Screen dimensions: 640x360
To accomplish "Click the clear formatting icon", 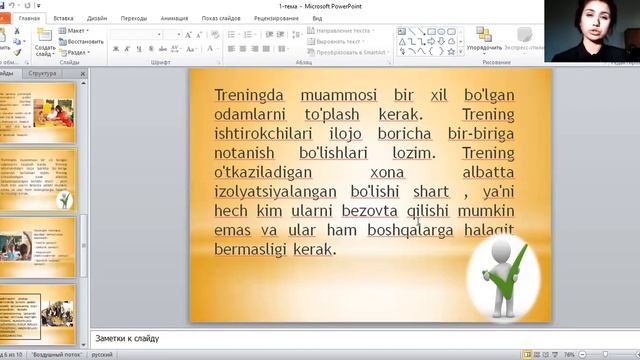I will (215, 35).
